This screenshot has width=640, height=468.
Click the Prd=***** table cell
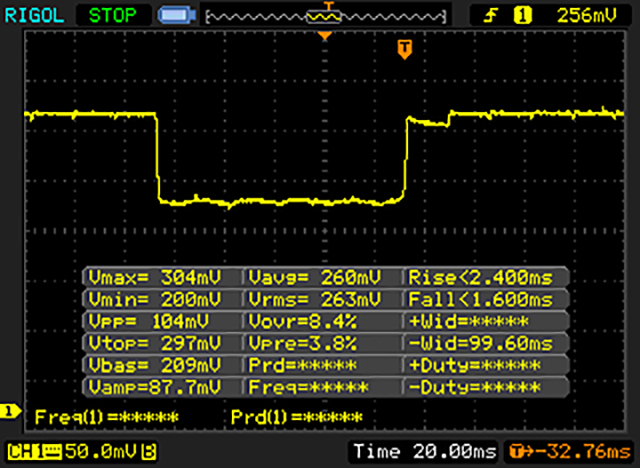(302, 365)
